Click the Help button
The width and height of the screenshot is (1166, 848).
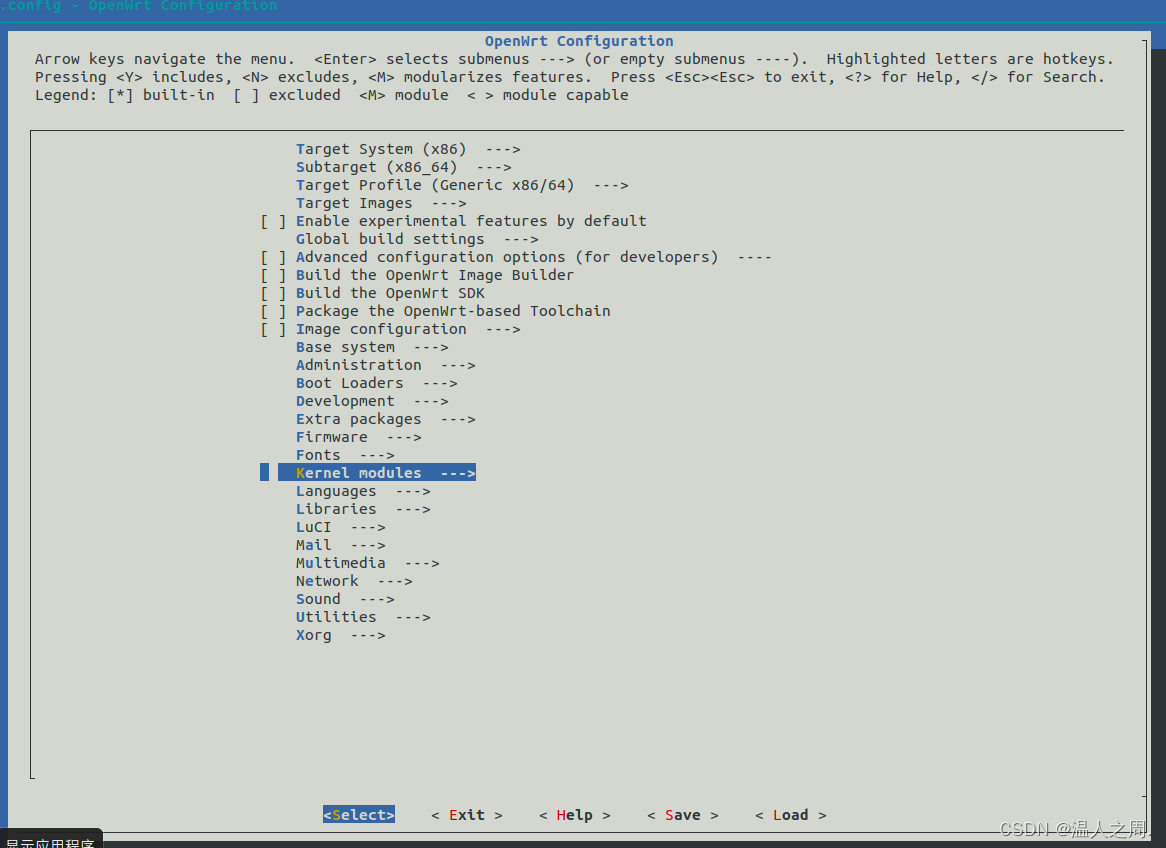pos(575,815)
